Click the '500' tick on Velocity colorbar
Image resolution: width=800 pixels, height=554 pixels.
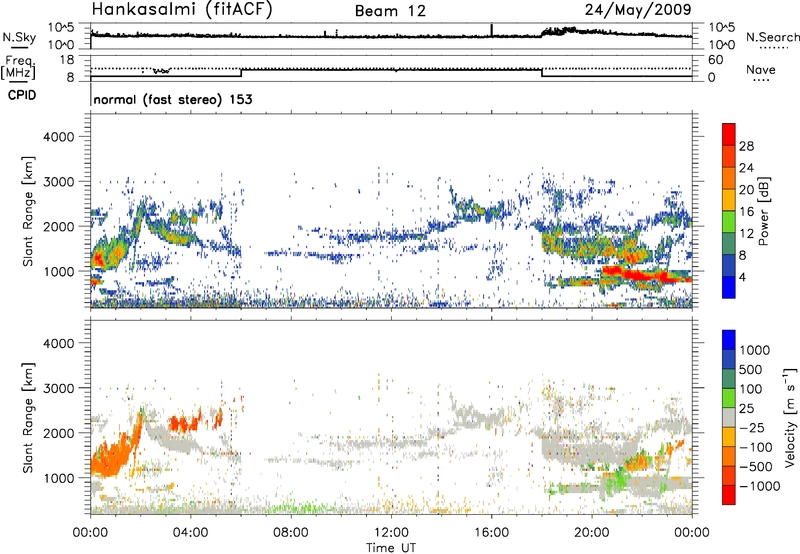click(751, 369)
